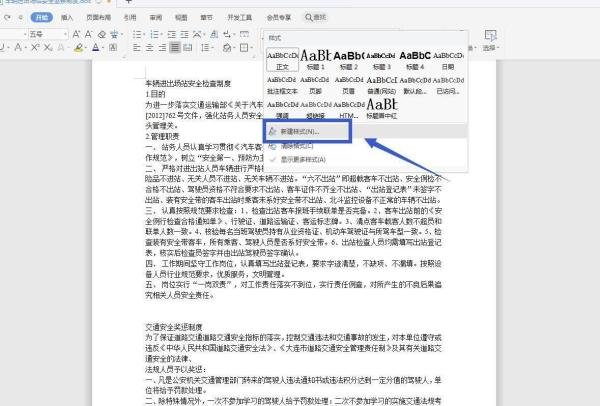The image size is (600, 406).
Task: Click the borders icon
Action: tap(244, 48)
